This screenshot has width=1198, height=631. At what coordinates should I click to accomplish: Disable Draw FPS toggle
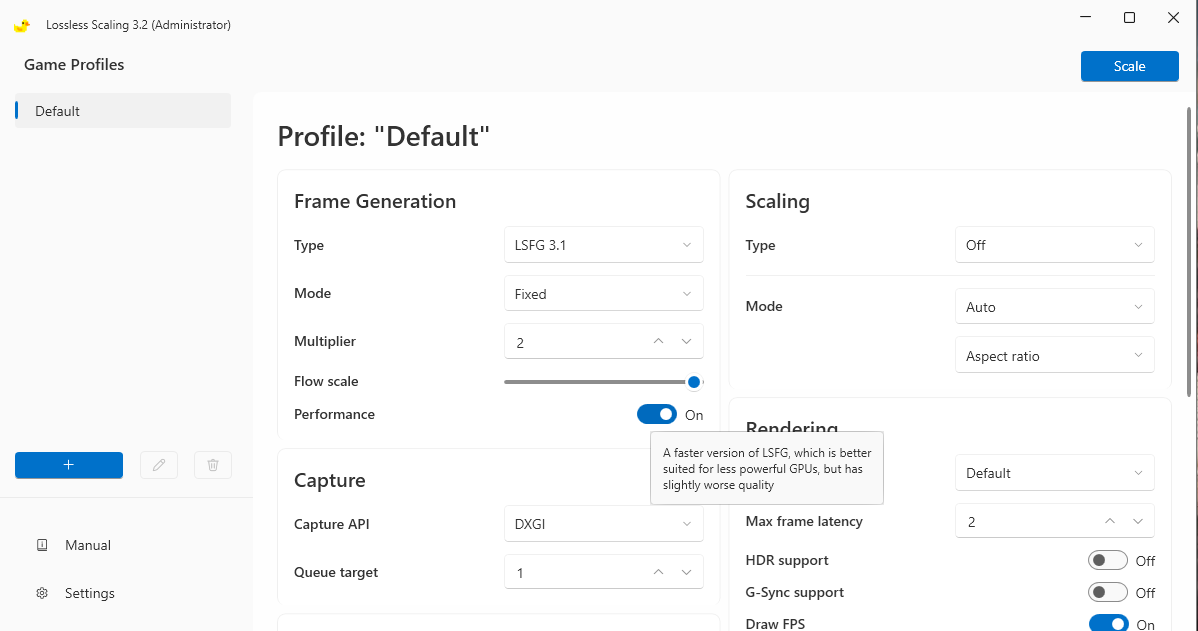click(1108, 623)
